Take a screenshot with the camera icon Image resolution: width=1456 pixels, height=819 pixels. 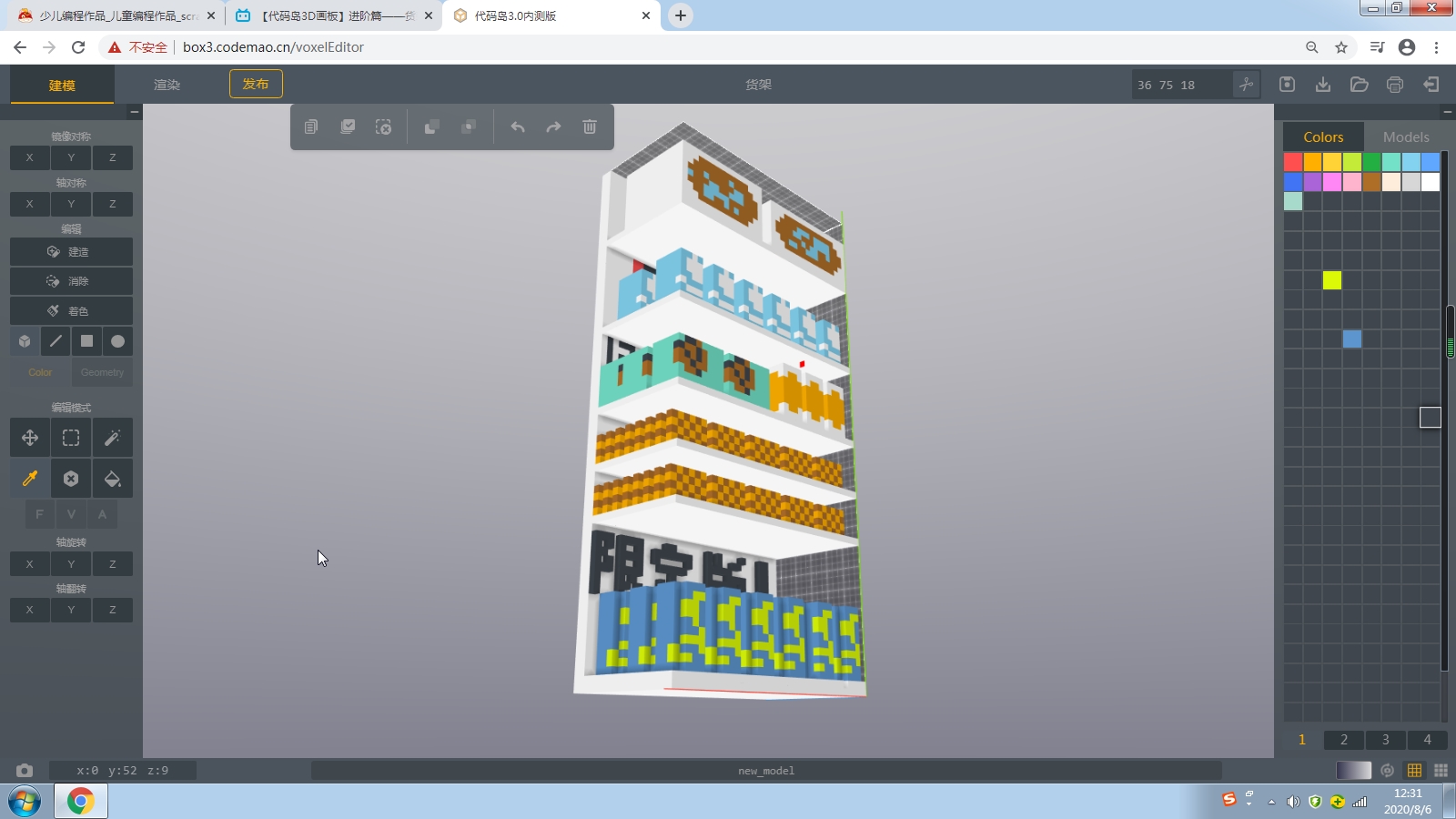click(x=24, y=771)
